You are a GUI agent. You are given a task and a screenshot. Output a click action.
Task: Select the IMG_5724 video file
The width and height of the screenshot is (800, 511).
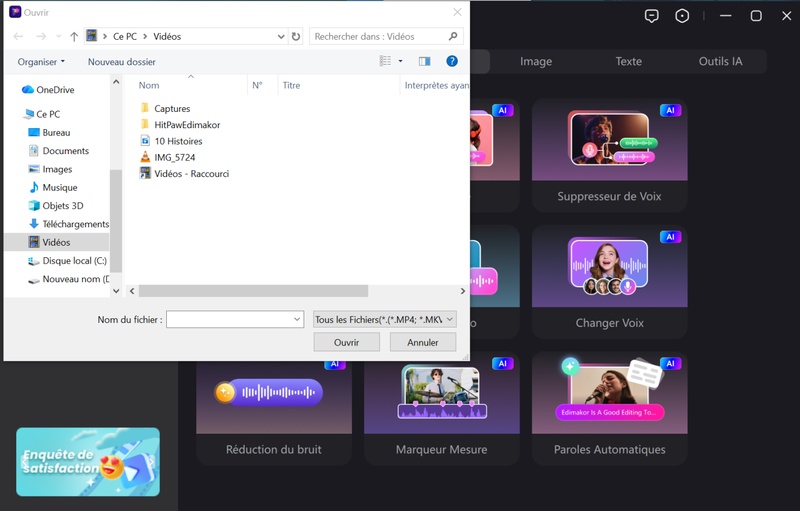tap(167, 158)
